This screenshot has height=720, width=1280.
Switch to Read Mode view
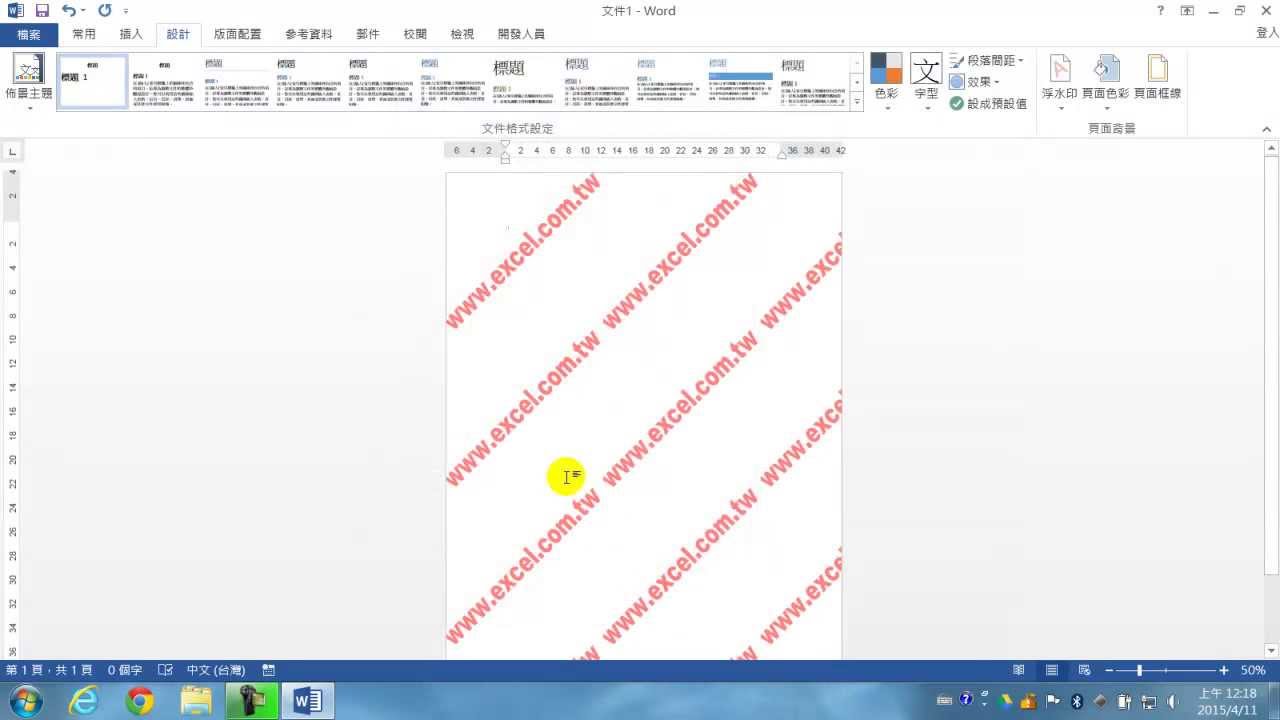click(1019, 670)
